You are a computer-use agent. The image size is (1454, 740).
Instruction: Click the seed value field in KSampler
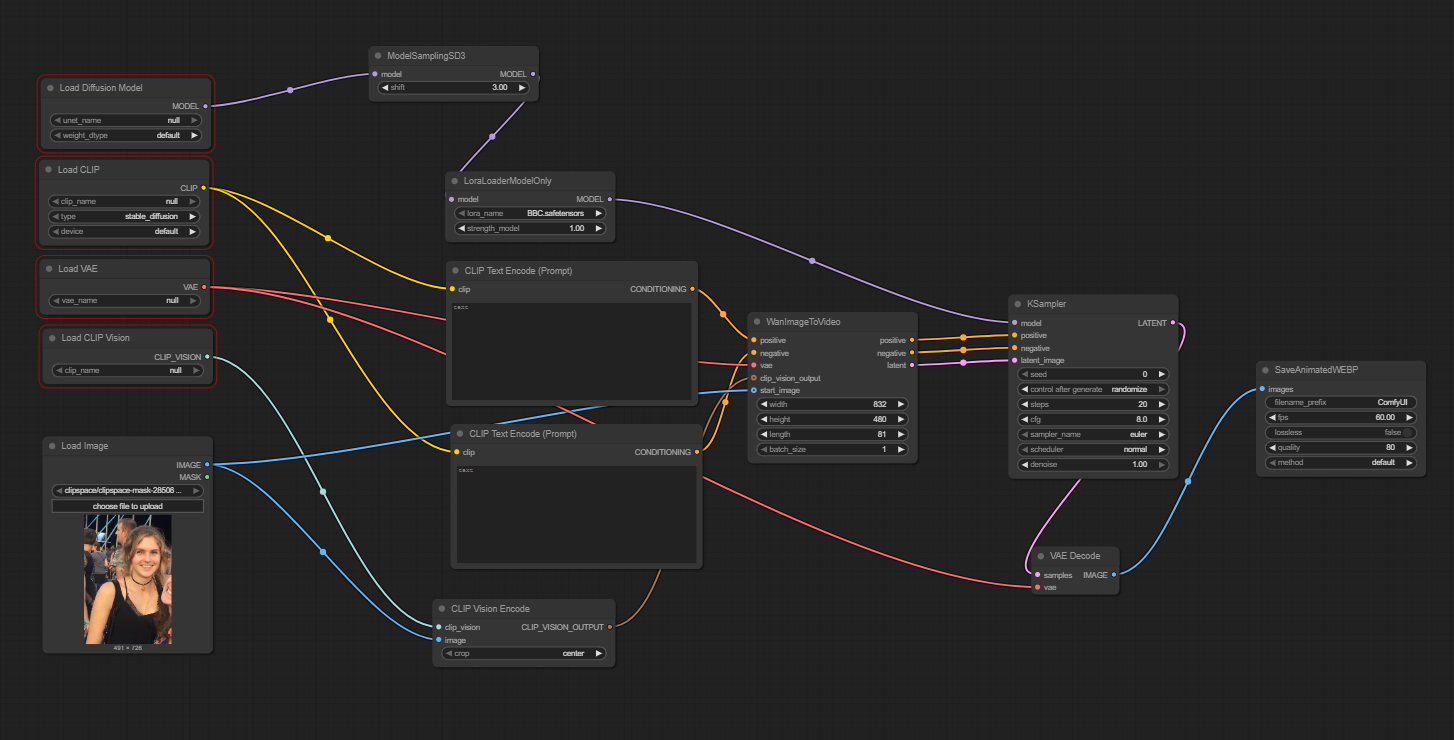1093,374
